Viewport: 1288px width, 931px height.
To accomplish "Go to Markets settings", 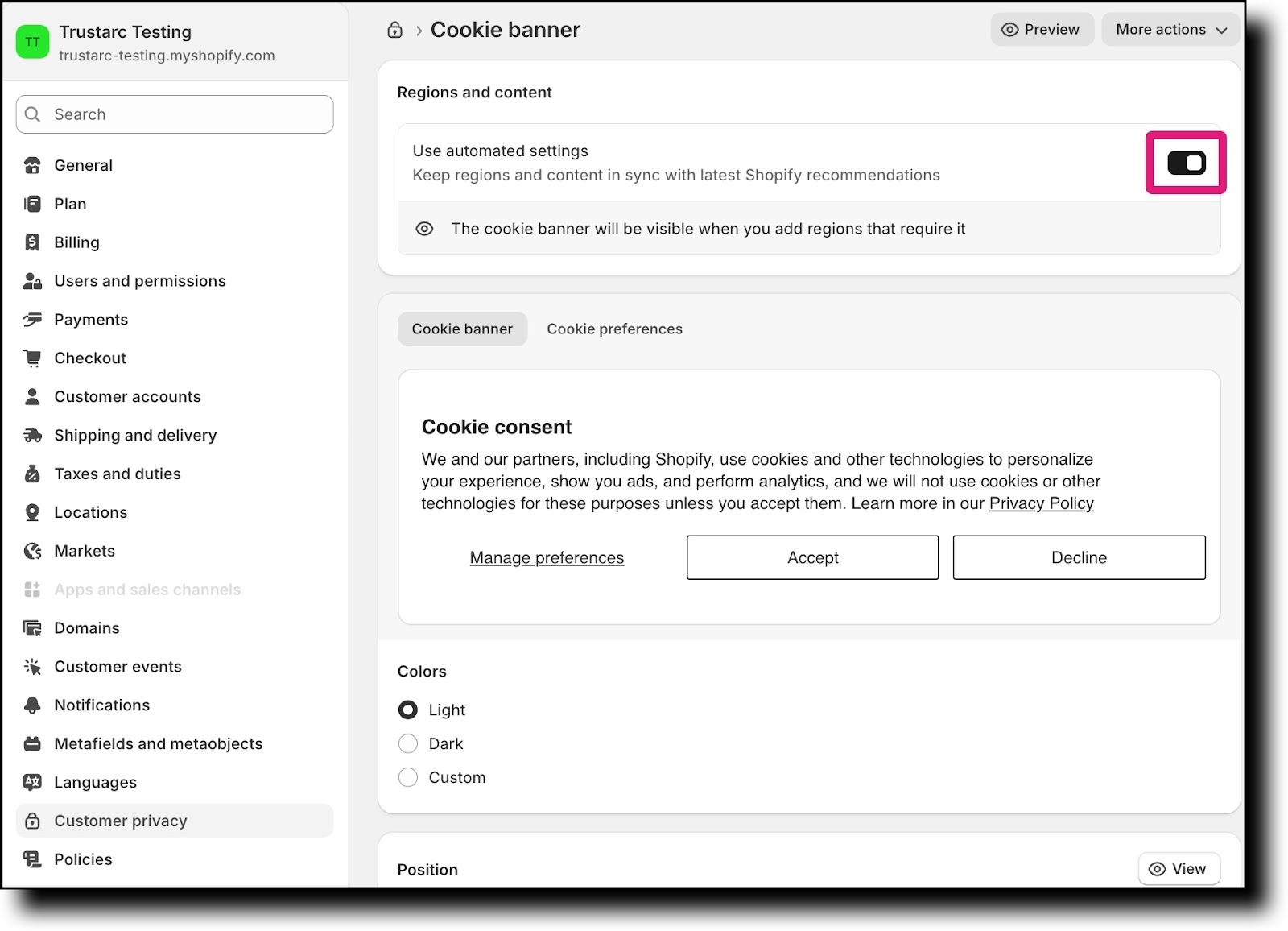I will (x=175, y=551).
